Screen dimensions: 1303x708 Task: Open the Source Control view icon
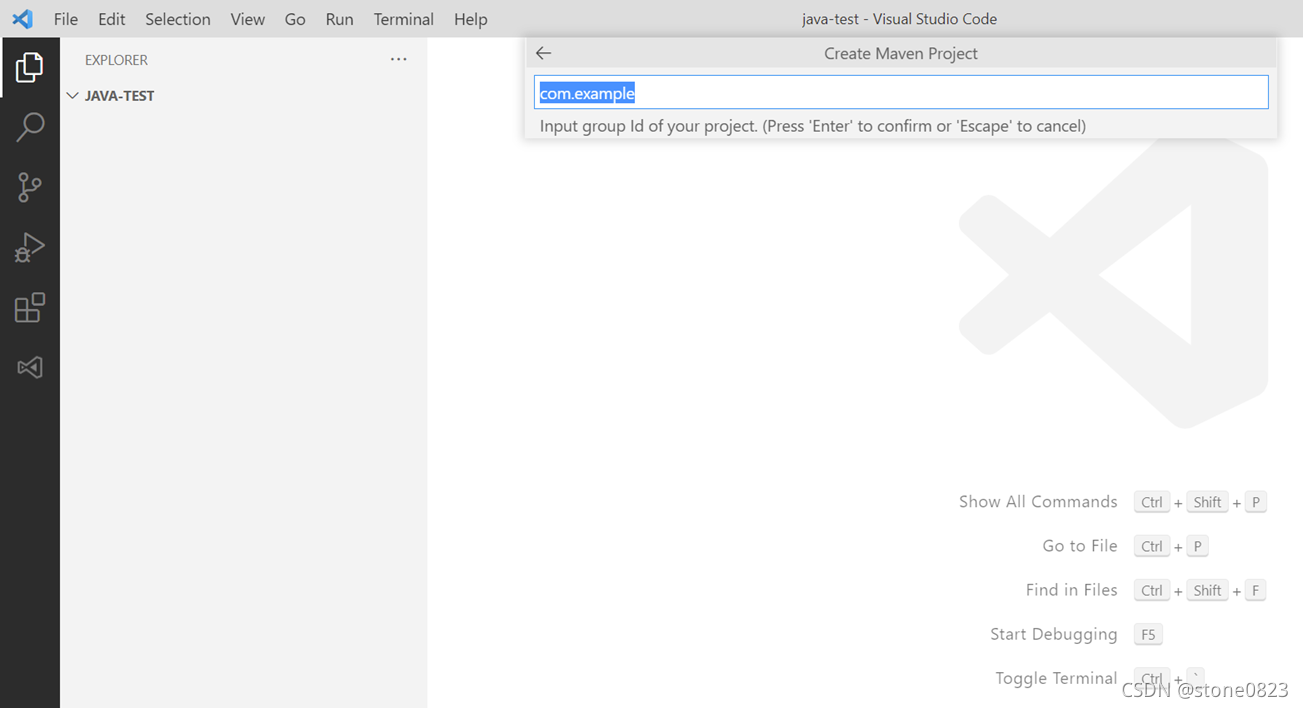pos(30,187)
